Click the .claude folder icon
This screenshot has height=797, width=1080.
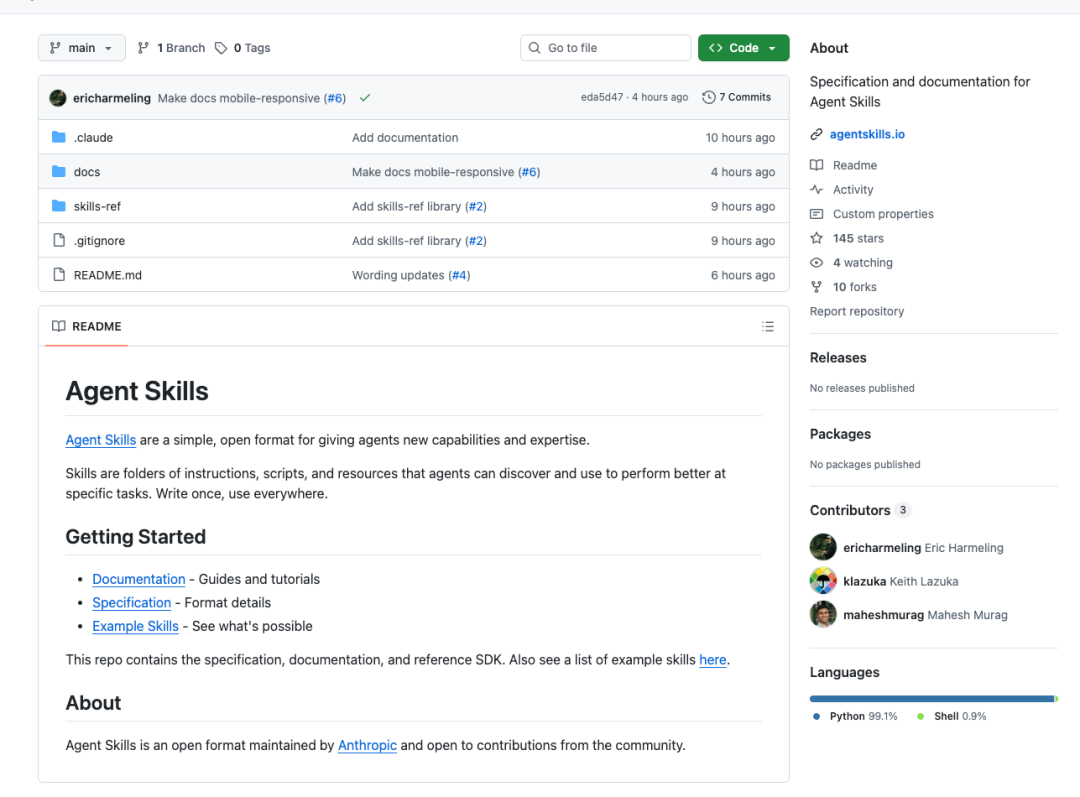pyautogui.click(x=58, y=138)
